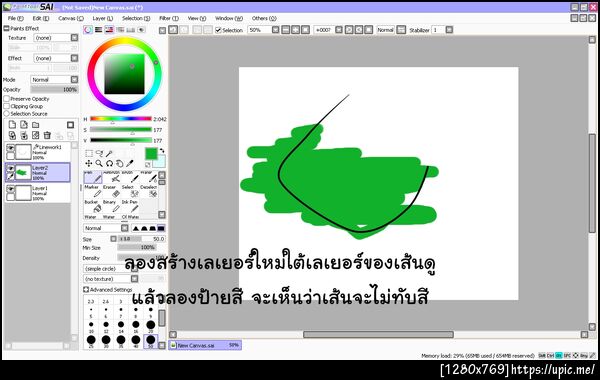Choose the lasso selection tool

[x=99, y=153]
